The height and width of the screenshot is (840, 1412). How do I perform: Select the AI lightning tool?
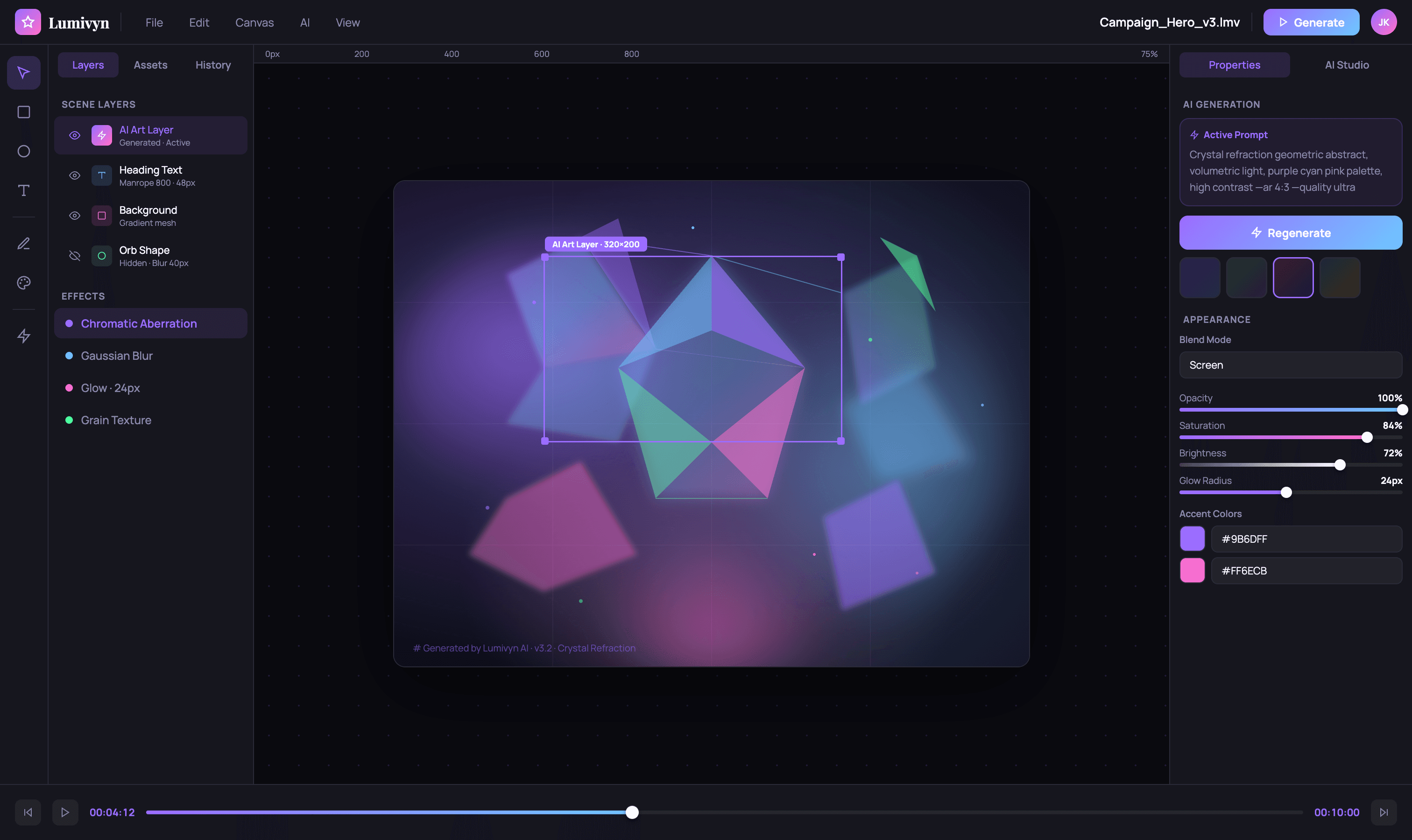click(x=24, y=336)
